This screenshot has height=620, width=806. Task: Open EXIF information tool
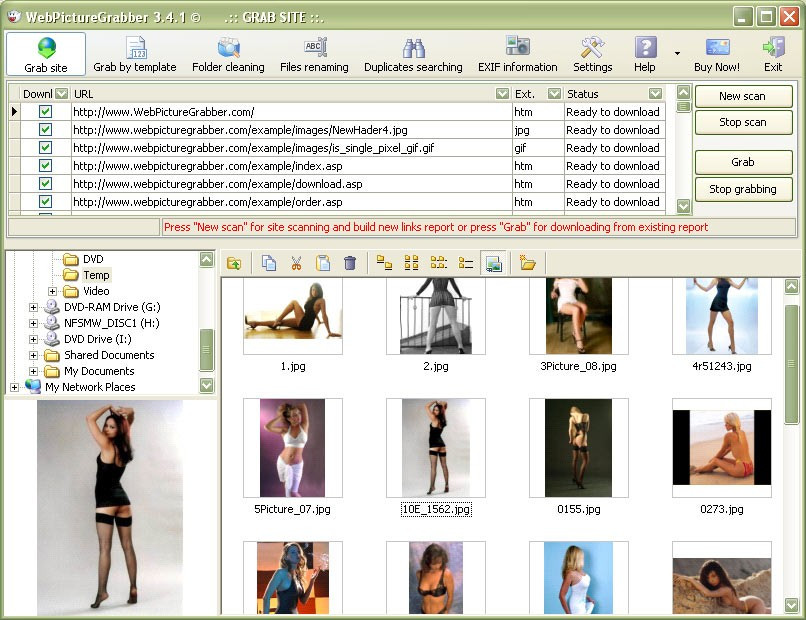(x=518, y=54)
